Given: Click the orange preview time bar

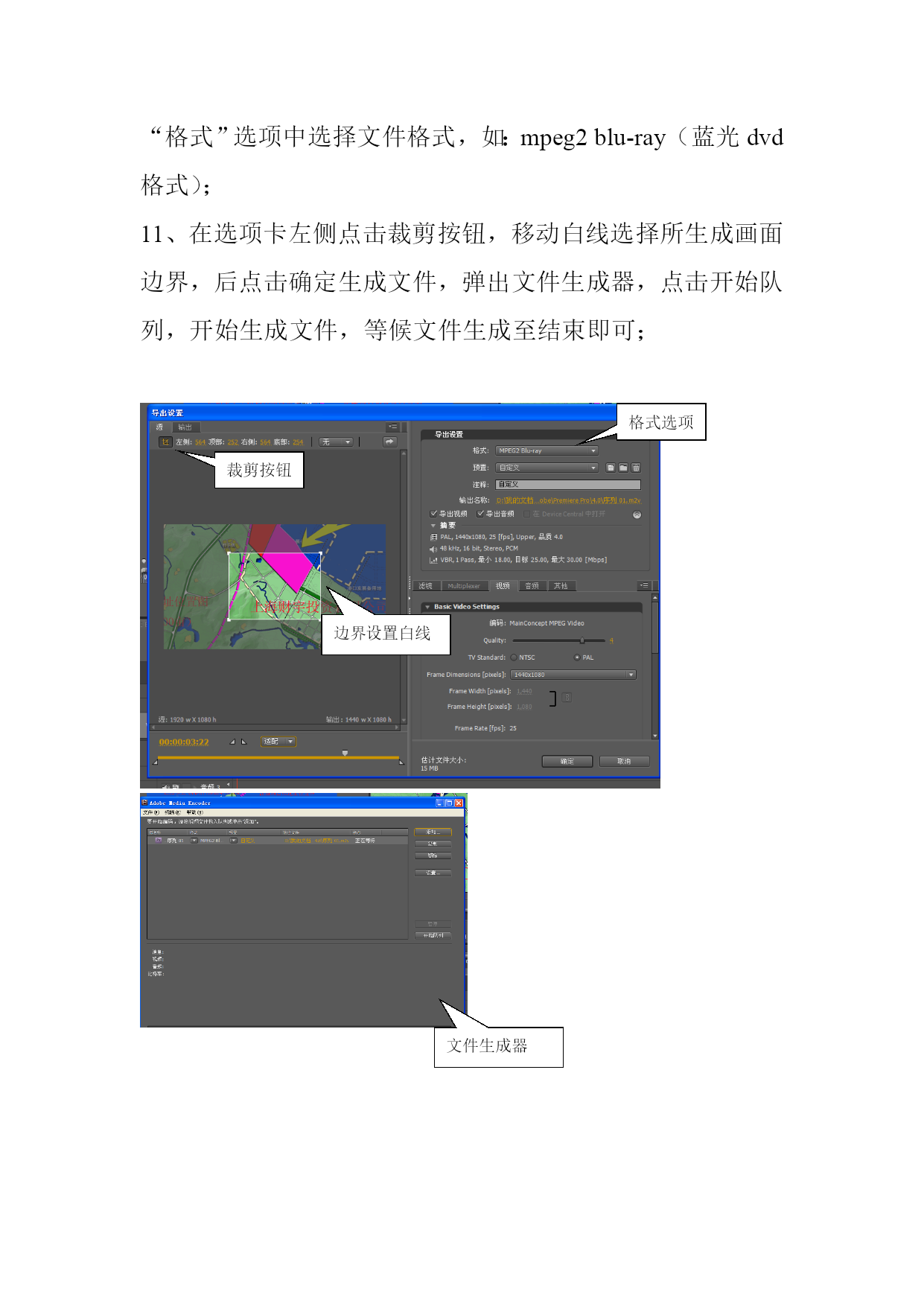Looking at the screenshot, I should (x=278, y=758).
